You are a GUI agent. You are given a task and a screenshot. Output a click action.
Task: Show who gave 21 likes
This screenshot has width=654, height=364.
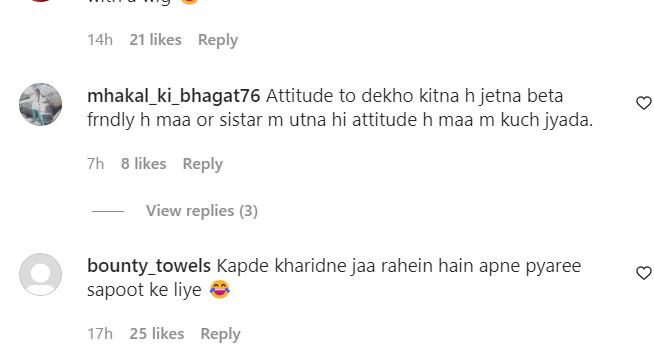pyautogui.click(x=156, y=40)
